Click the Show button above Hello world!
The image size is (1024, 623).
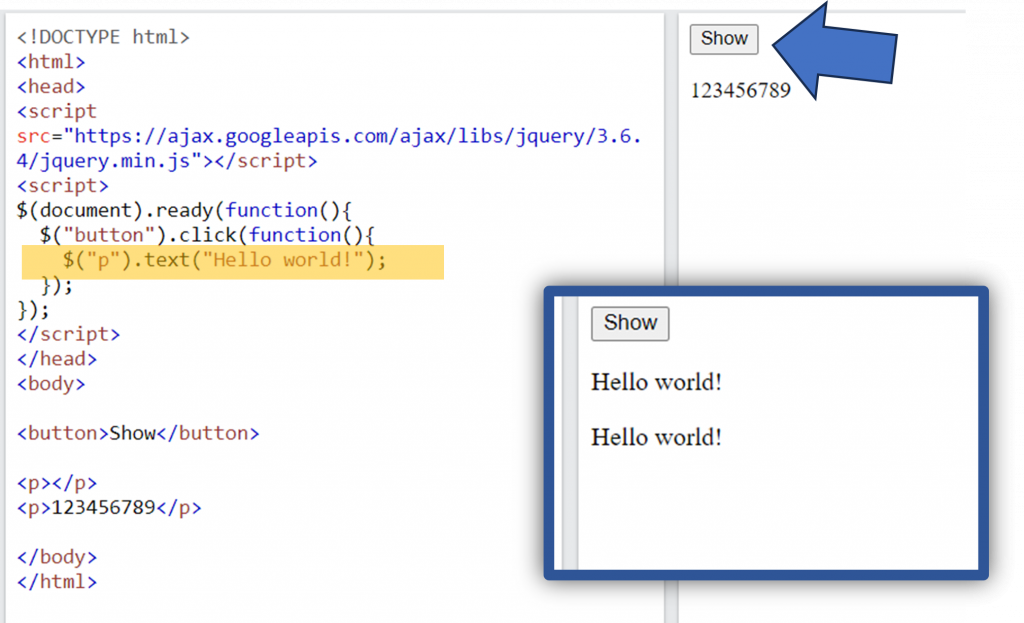click(x=630, y=323)
